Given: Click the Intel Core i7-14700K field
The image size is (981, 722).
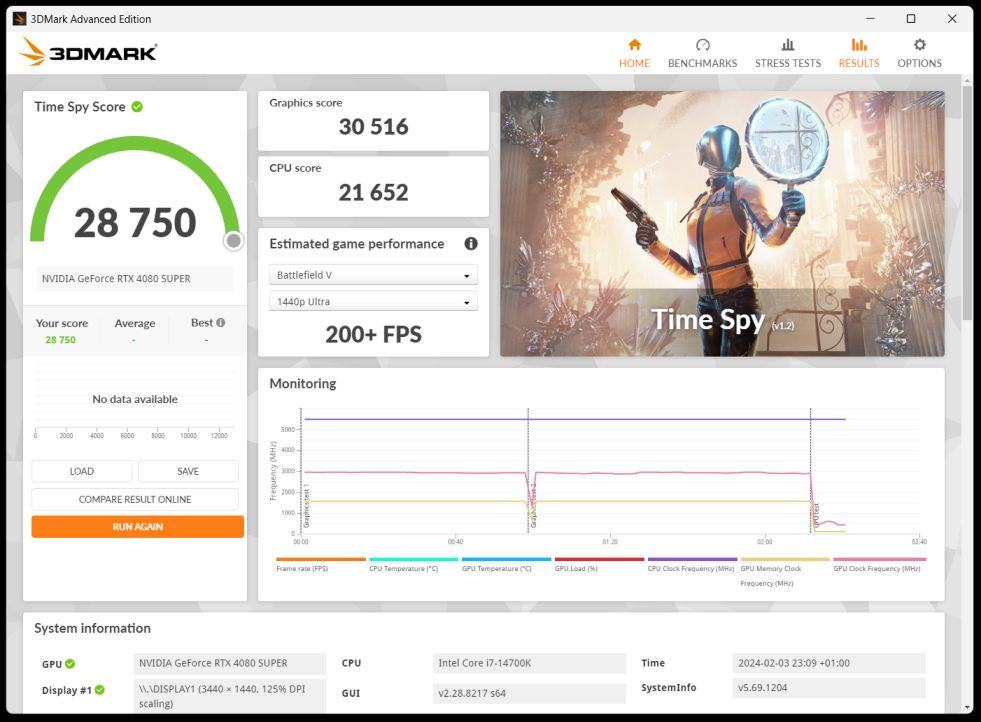Looking at the screenshot, I should pos(529,663).
